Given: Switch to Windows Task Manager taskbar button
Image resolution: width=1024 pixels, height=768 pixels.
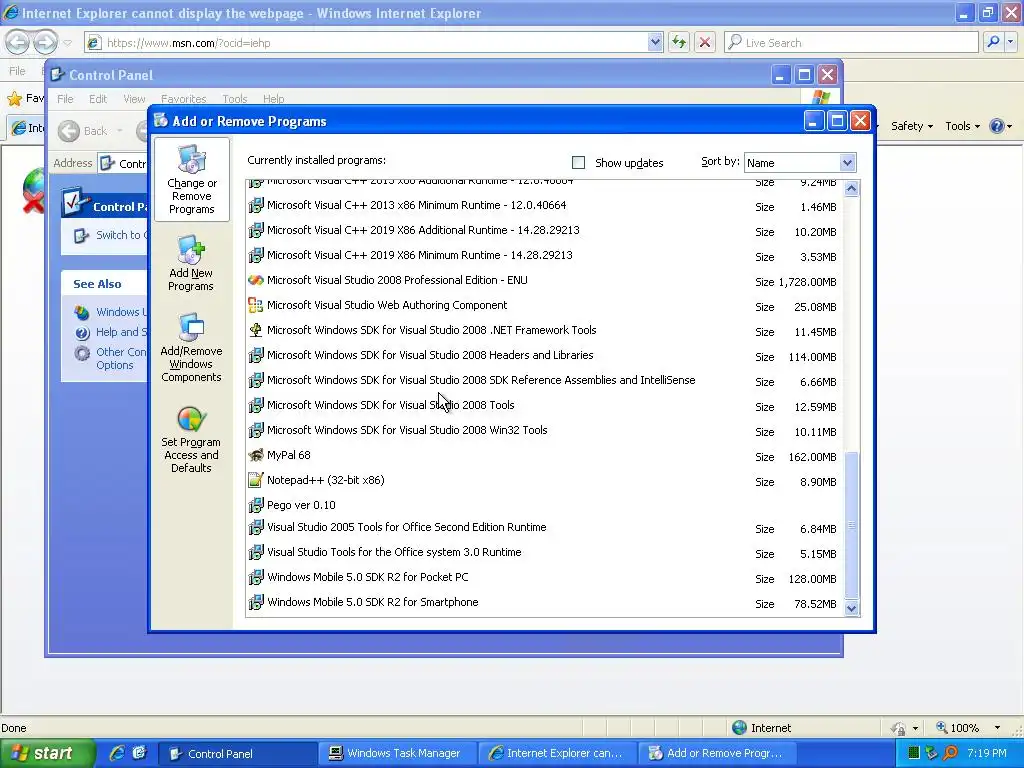Looking at the screenshot, I should click(x=398, y=753).
